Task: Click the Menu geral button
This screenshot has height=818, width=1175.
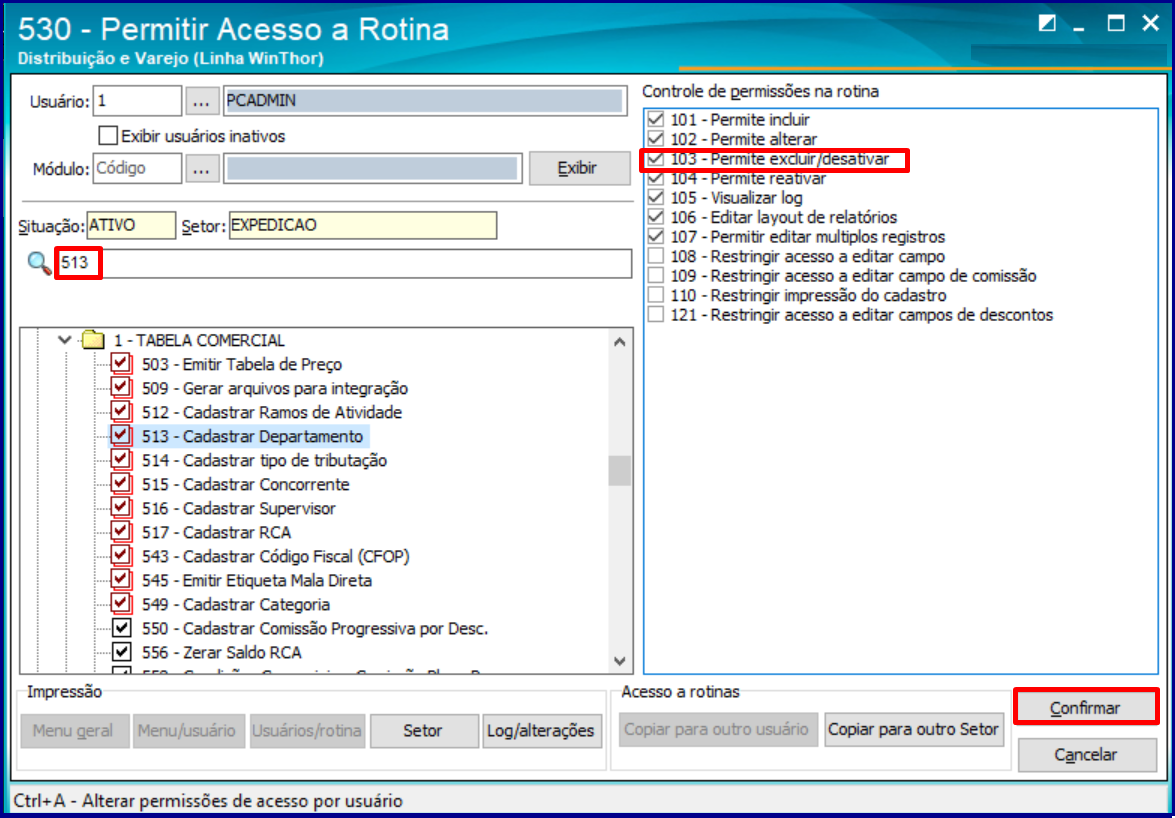Action: [x=73, y=730]
